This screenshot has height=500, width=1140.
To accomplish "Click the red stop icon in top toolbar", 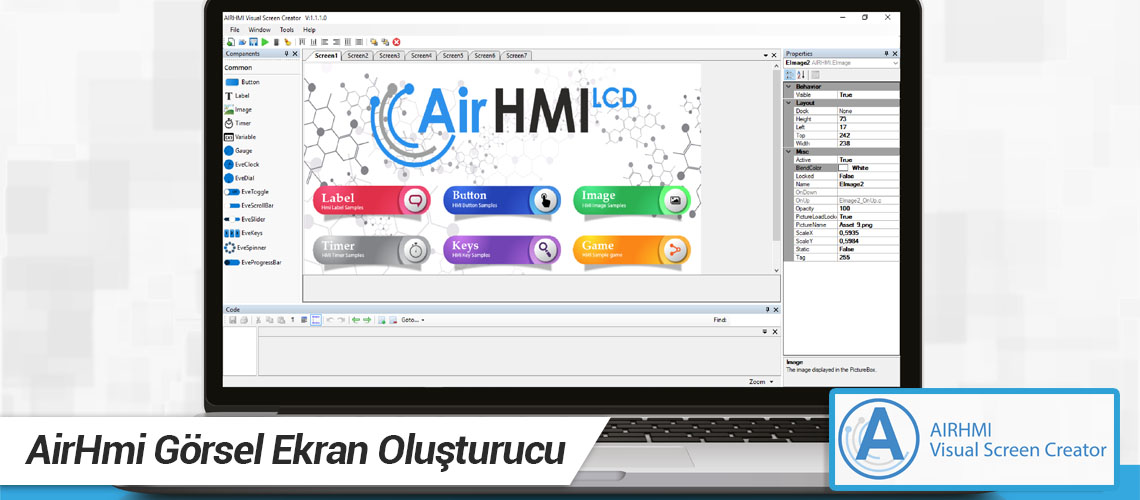I will click(396, 42).
